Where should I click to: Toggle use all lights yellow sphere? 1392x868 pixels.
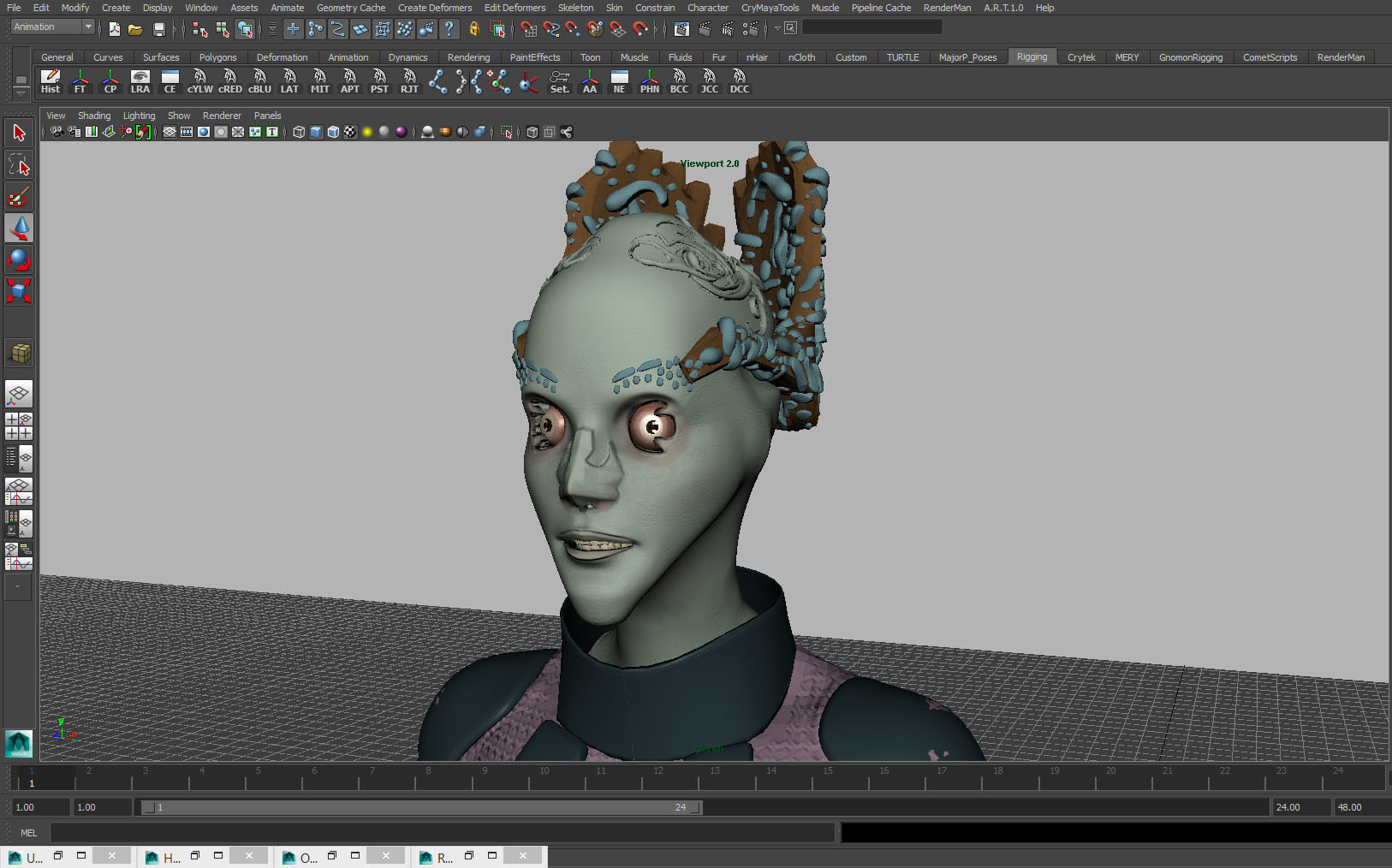tap(367, 132)
